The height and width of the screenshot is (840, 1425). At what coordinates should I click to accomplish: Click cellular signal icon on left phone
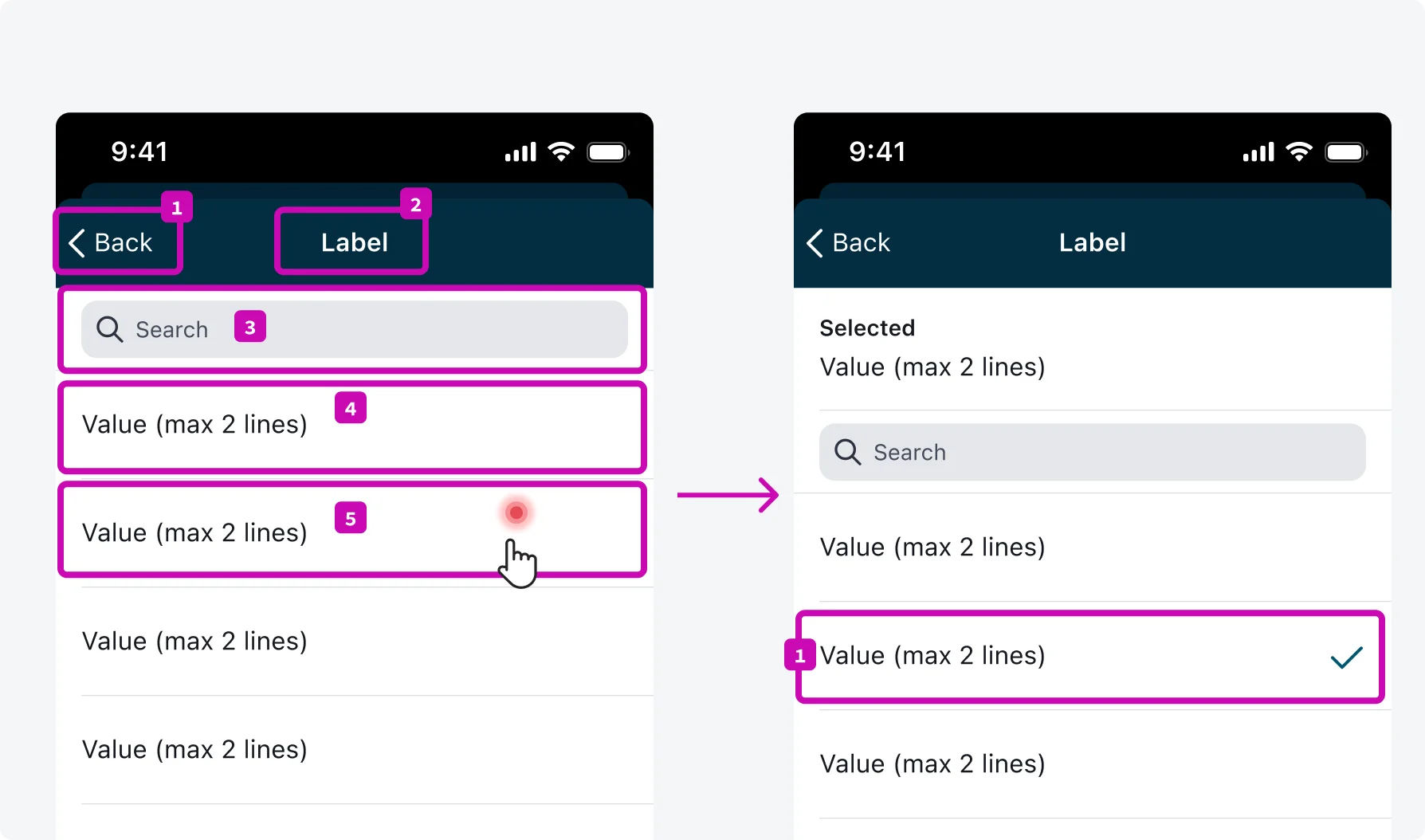[x=520, y=152]
